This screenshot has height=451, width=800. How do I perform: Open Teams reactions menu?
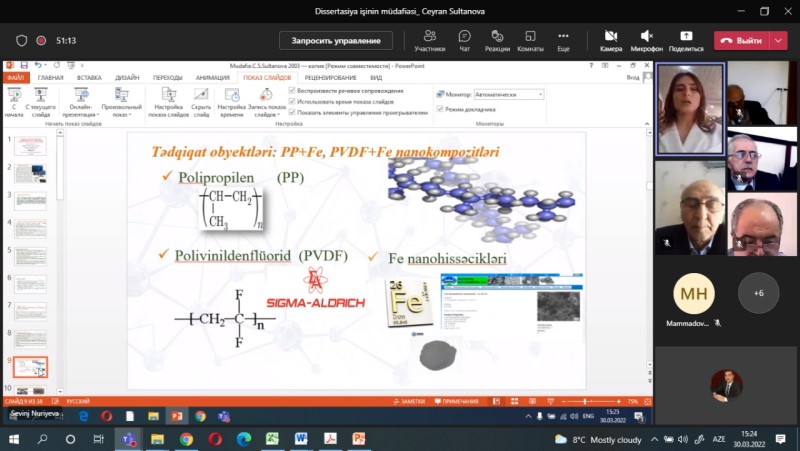point(497,40)
